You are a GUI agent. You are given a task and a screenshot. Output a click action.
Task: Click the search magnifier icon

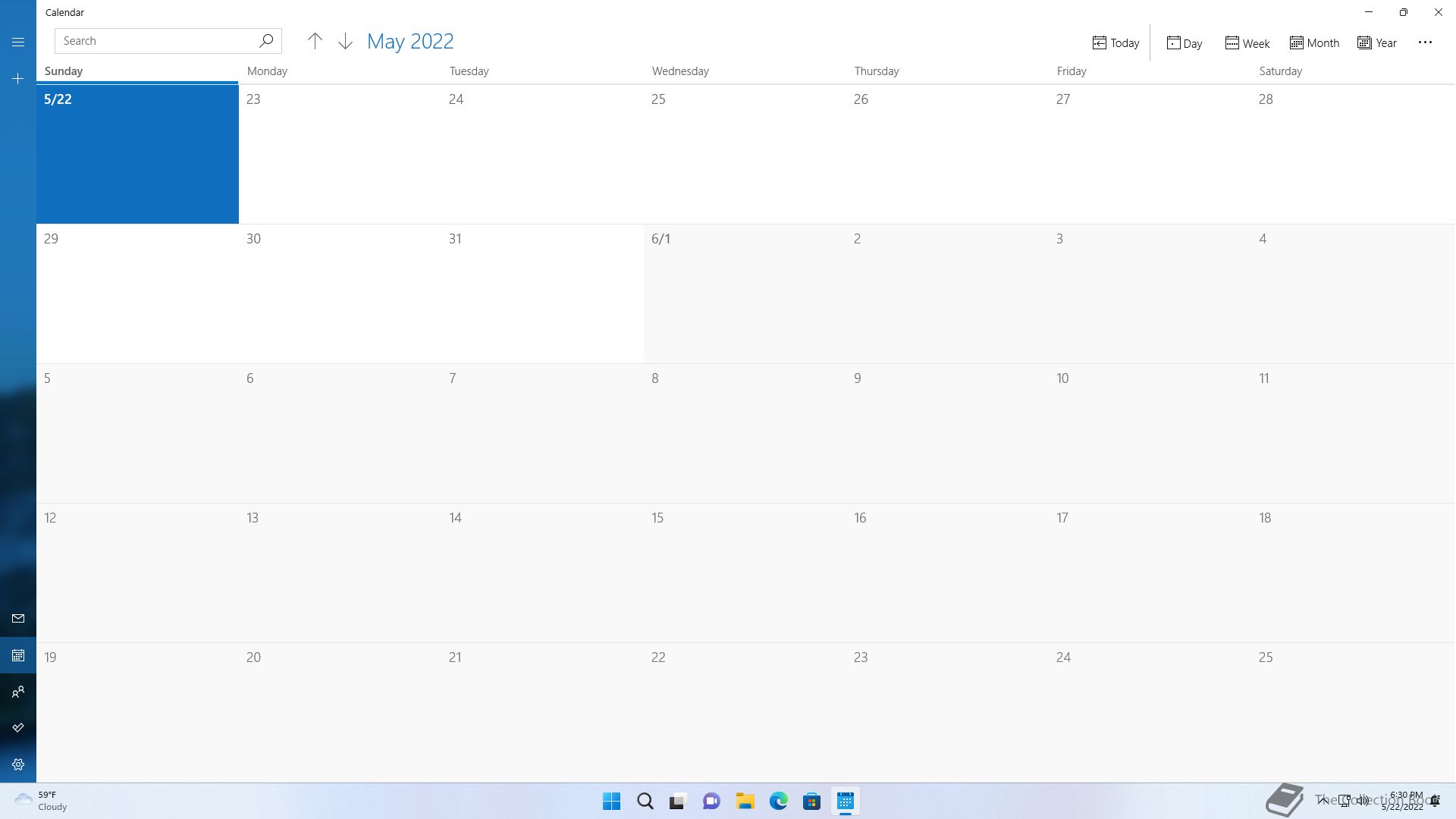coord(266,41)
